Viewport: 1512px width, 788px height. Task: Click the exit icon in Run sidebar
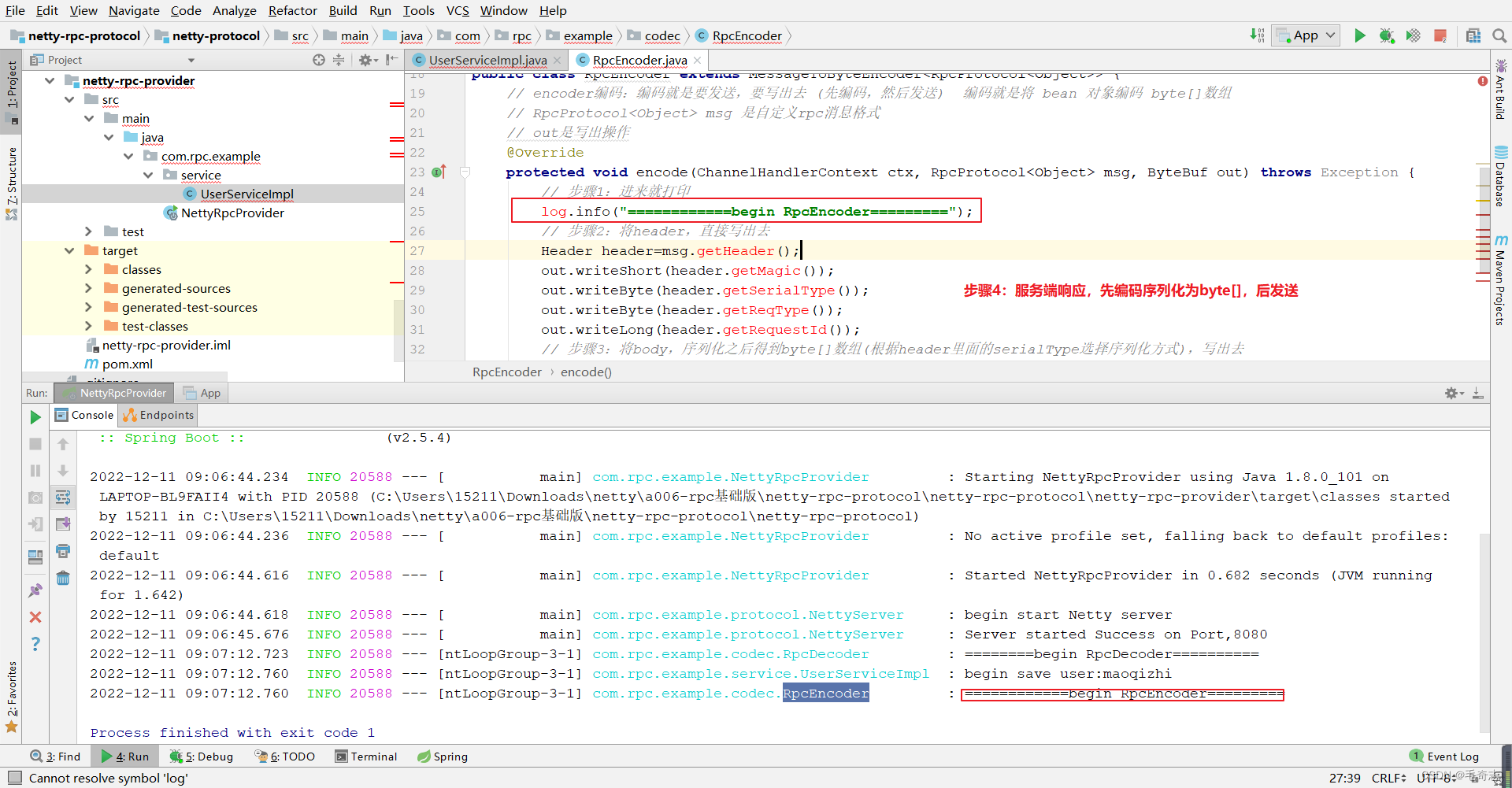tap(35, 524)
